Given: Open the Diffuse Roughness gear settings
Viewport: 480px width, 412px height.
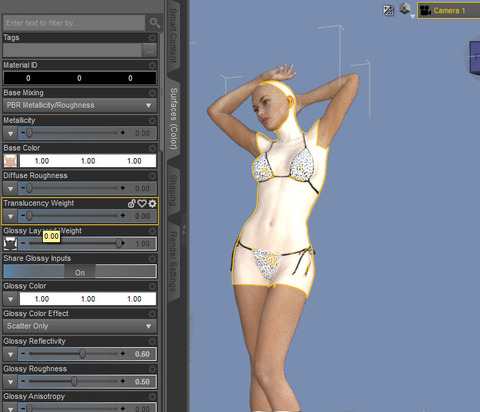Looking at the screenshot, I should tap(152, 176).
